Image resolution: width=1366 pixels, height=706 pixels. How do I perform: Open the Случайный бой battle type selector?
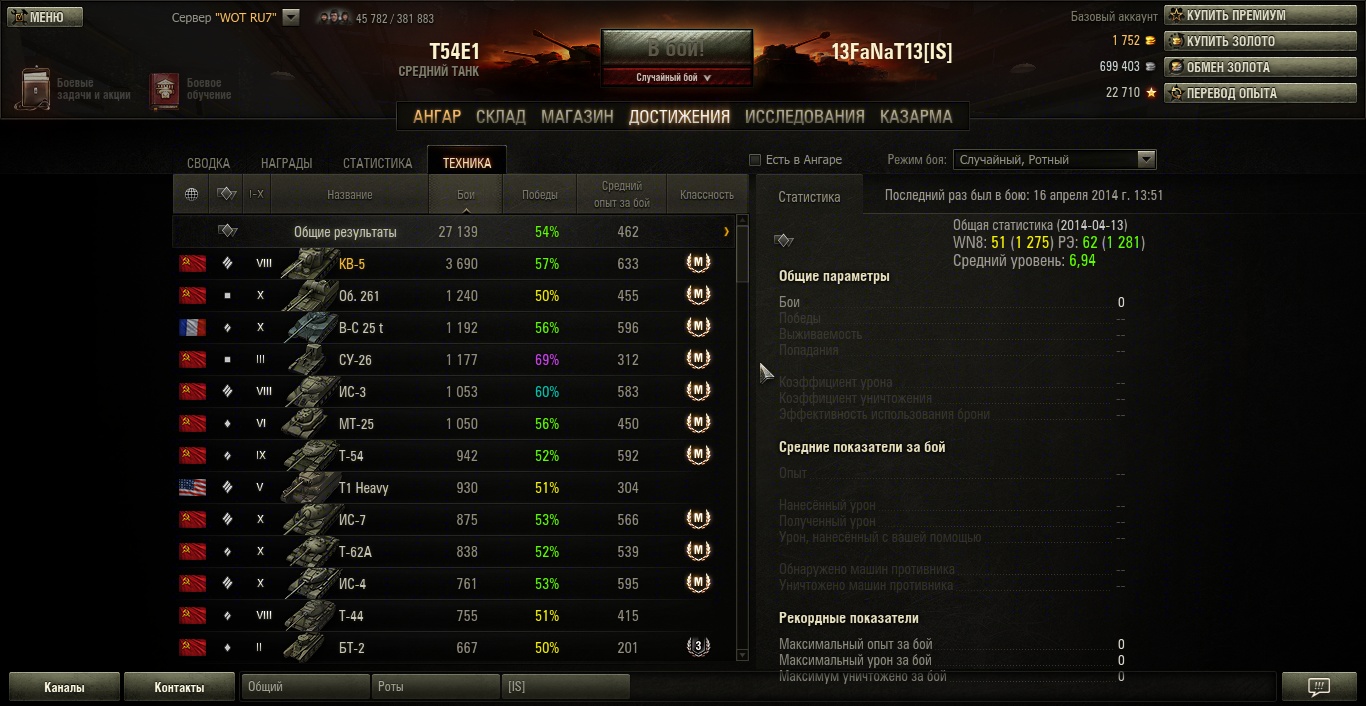tap(677, 77)
